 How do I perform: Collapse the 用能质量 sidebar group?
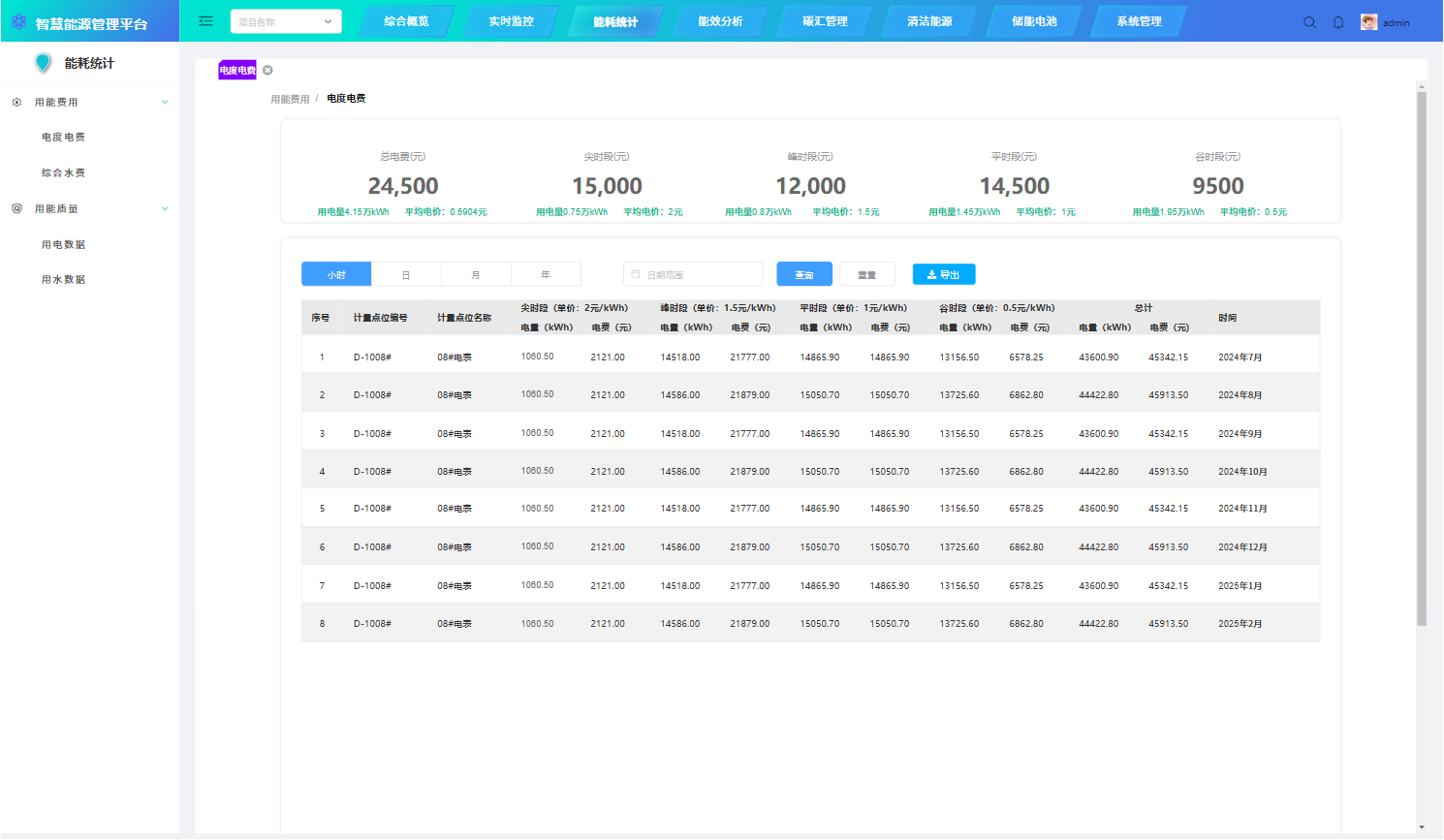(165, 208)
